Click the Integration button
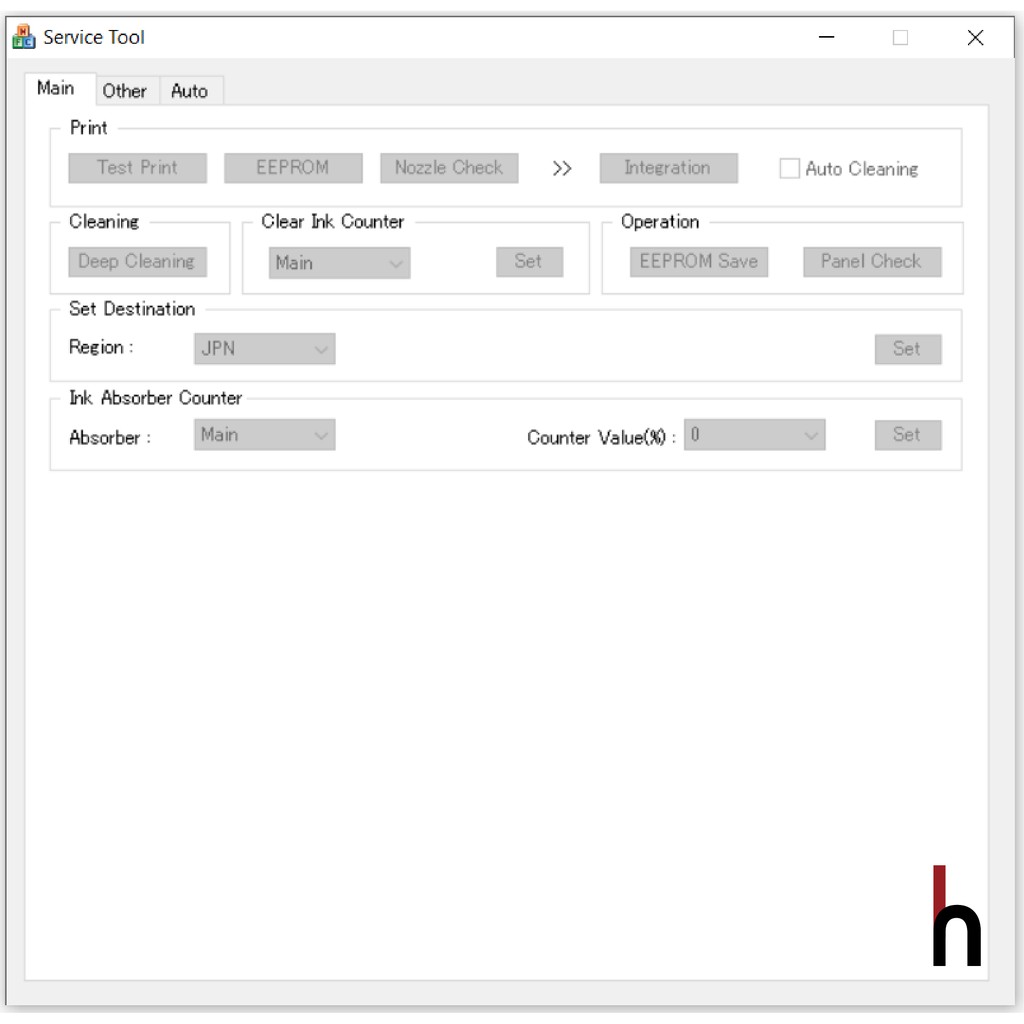Viewport: 1024px width, 1024px height. coord(668,168)
